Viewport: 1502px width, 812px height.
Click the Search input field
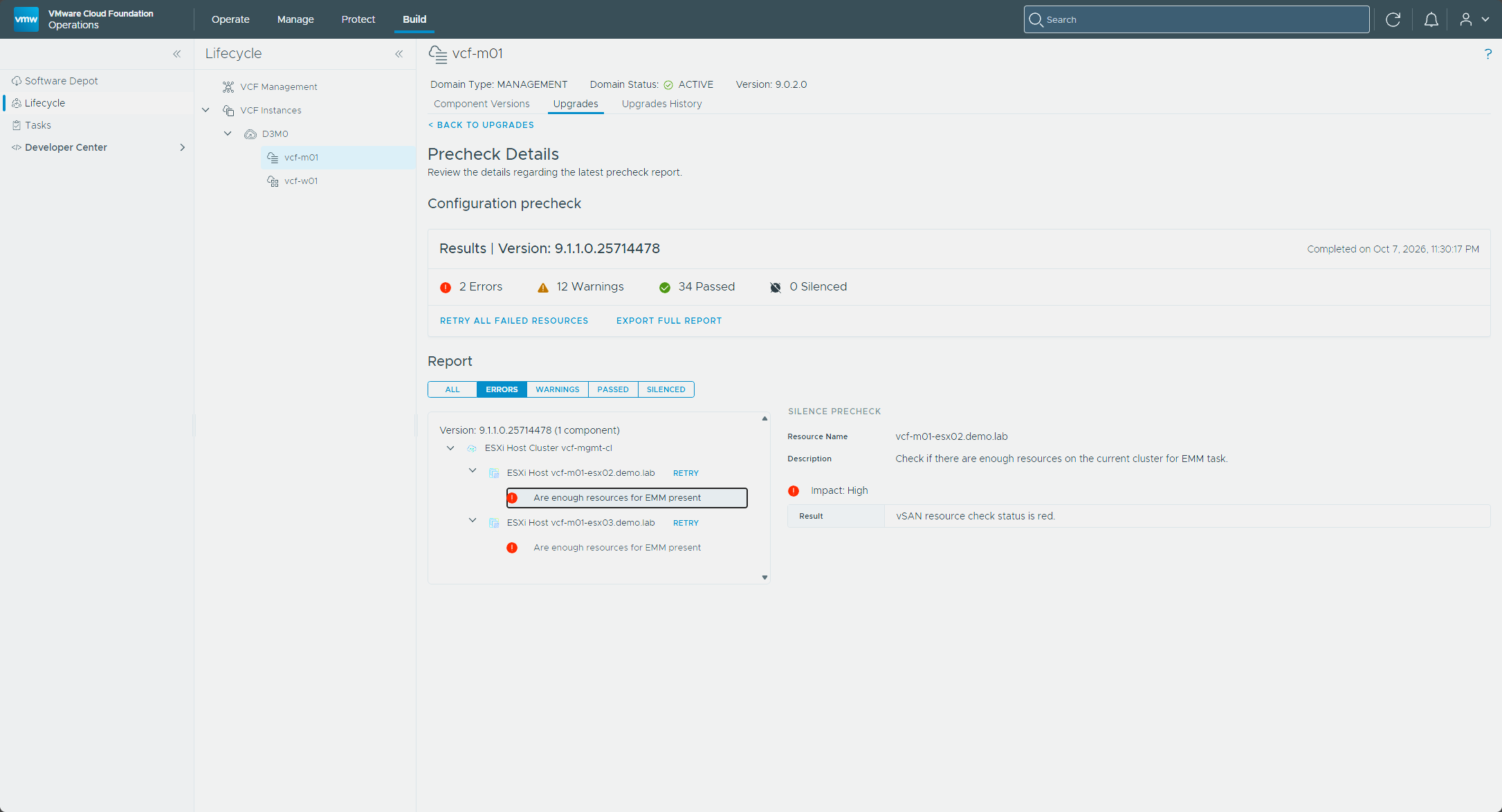point(1196,19)
